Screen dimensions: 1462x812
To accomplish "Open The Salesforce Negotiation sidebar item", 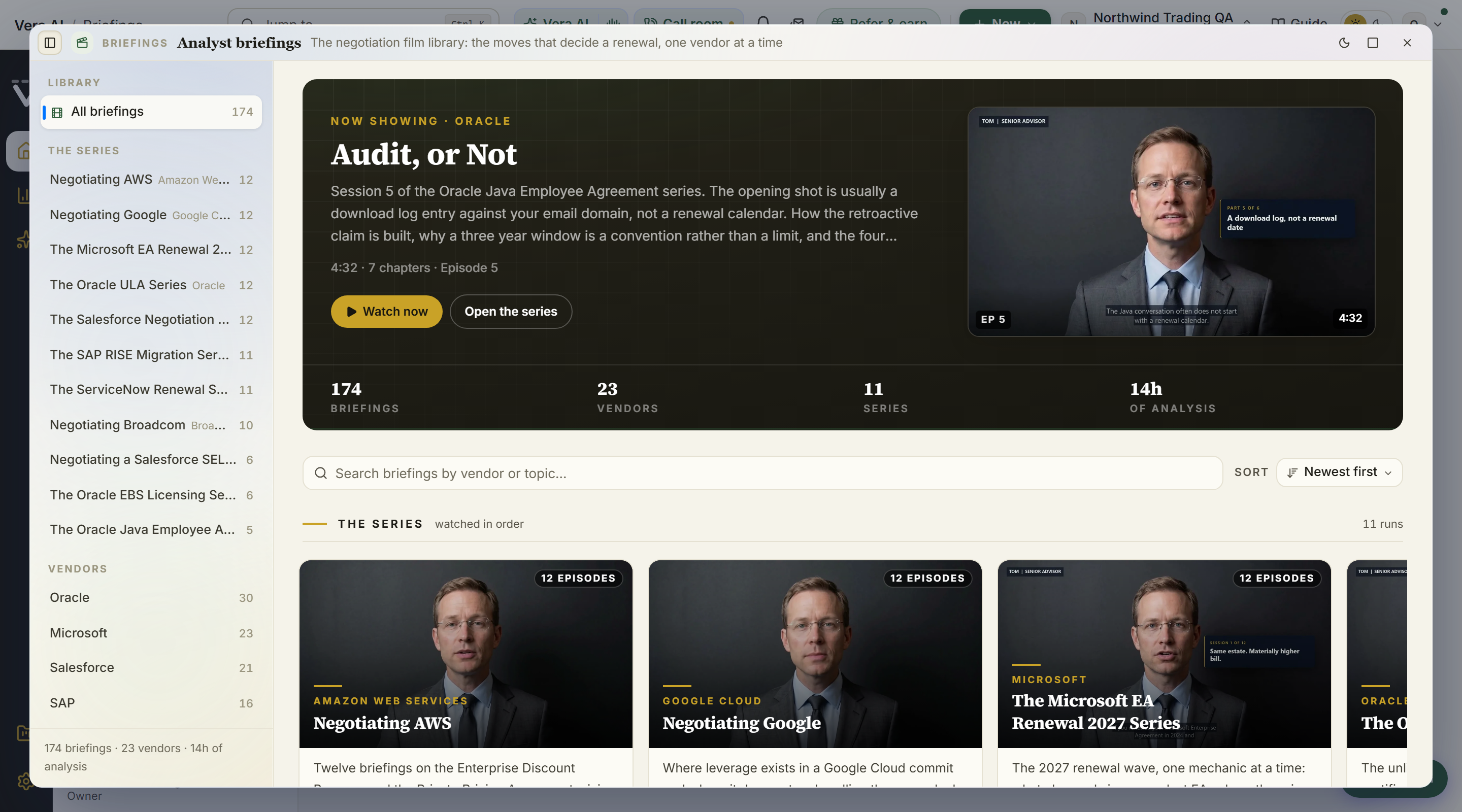I will 151,319.
